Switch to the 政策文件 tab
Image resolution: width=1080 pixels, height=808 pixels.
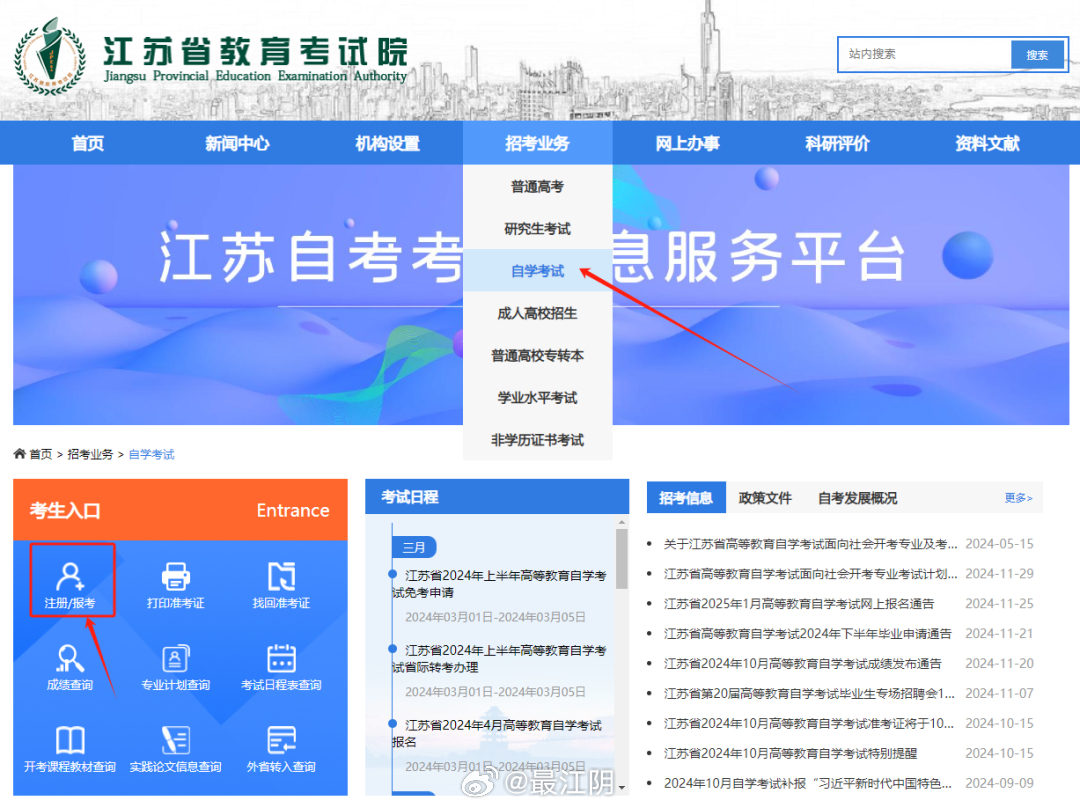pyautogui.click(x=765, y=498)
